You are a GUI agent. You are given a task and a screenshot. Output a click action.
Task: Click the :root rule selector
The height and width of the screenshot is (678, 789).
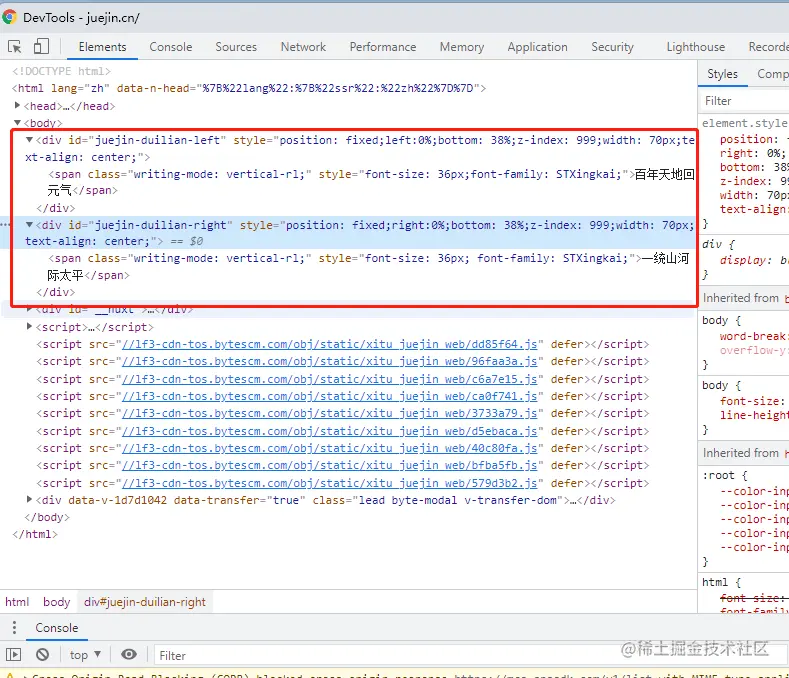tap(718, 475)
